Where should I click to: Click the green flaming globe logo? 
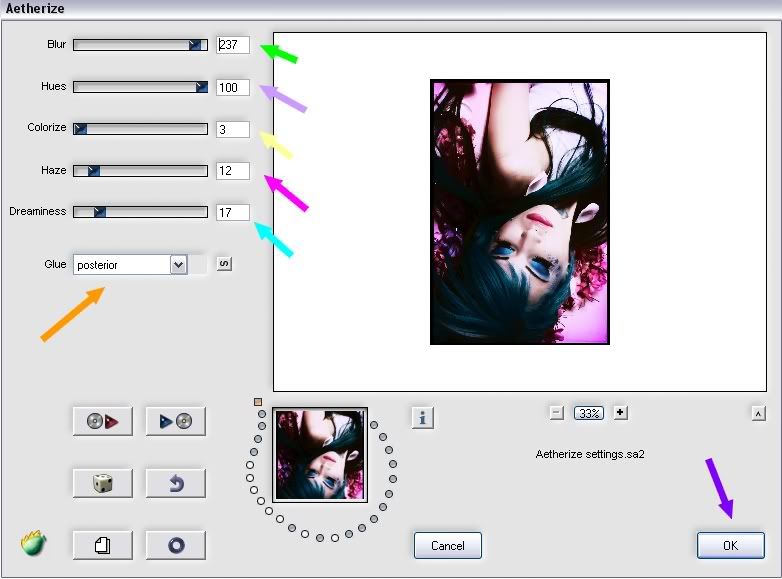point(34,543)
